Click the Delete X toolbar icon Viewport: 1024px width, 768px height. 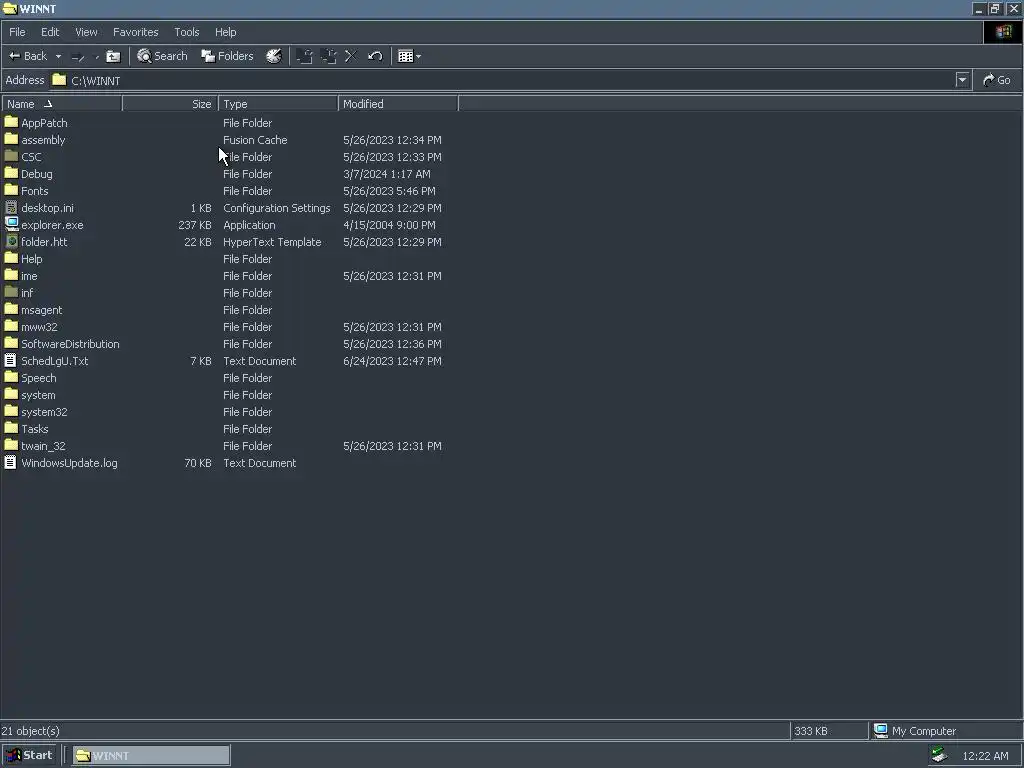click(351, 56)
